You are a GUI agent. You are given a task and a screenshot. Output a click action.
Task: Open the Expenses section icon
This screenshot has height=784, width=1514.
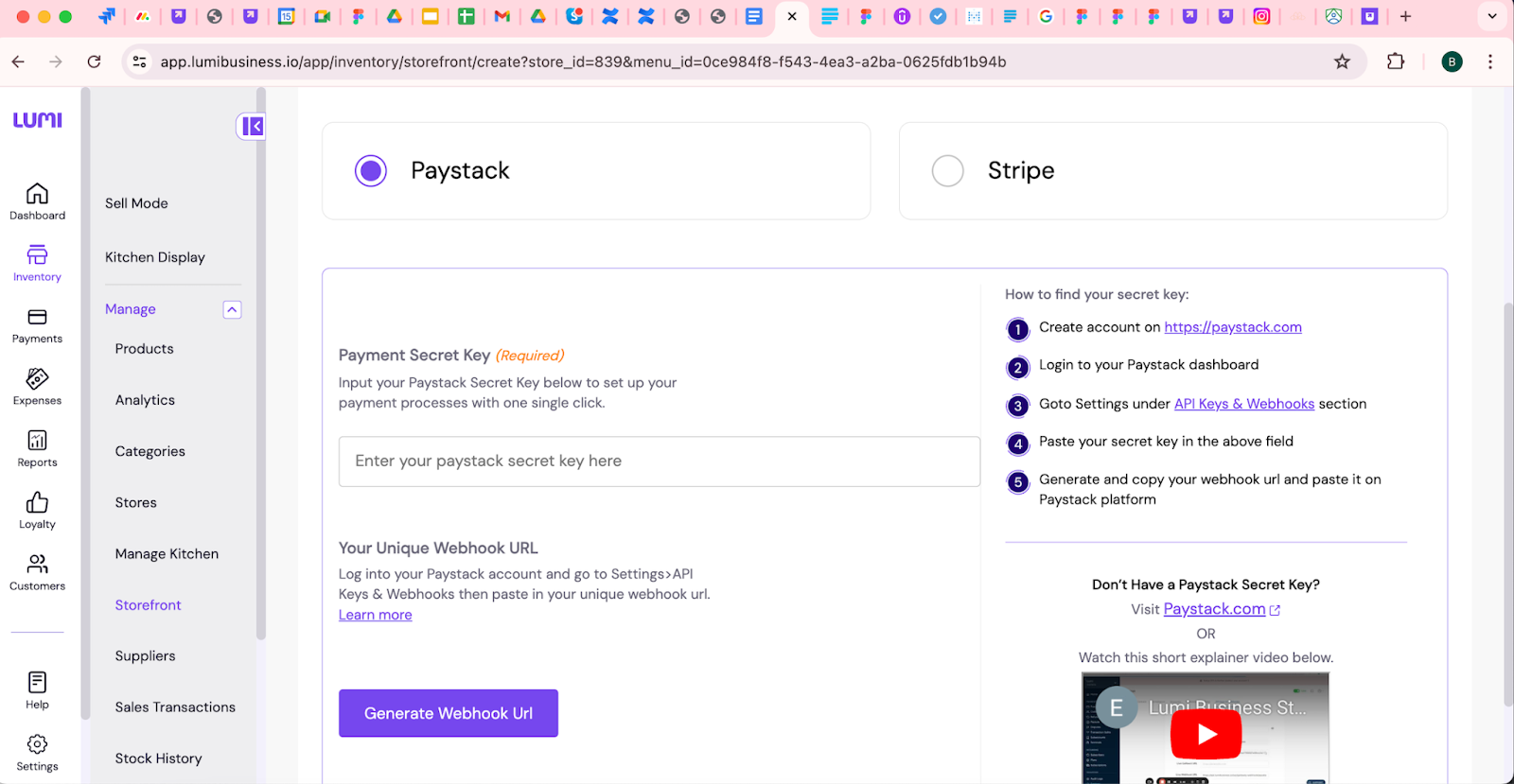pyautogui.click(x=37, y=378)
